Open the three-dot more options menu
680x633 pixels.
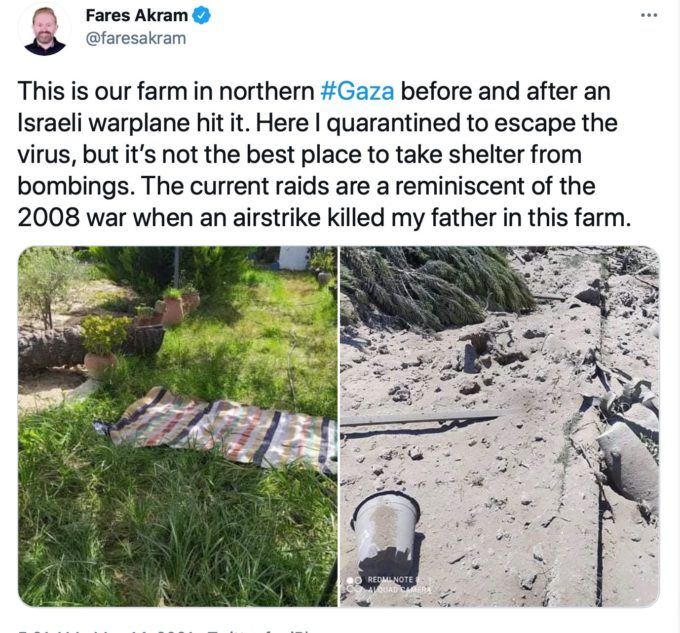click(649, 16)
